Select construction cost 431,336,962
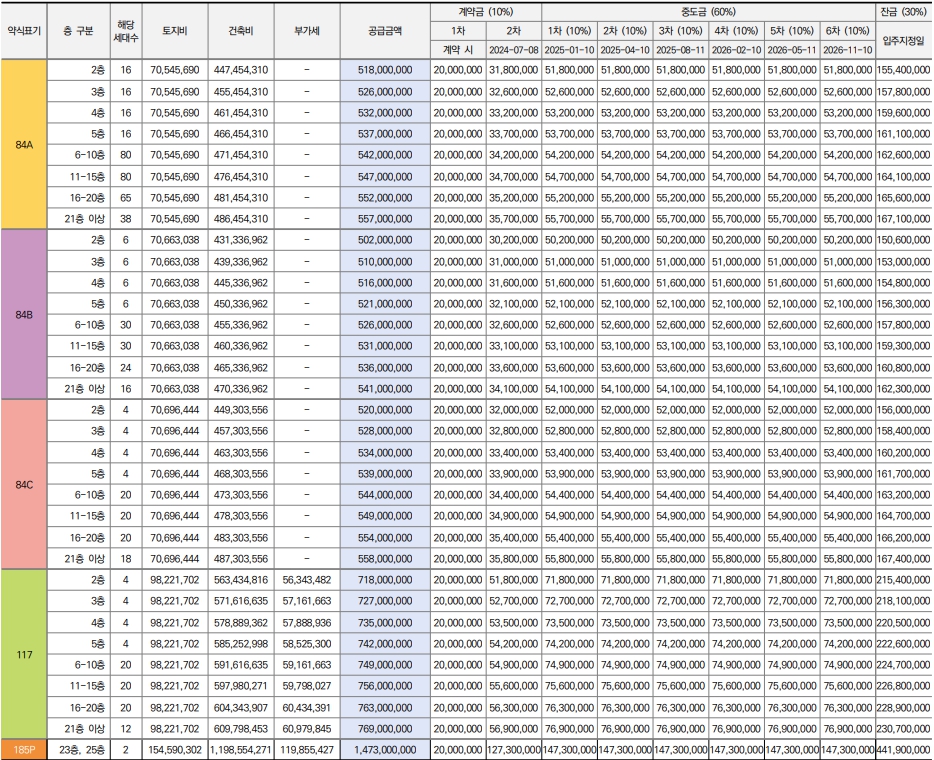934x760 pixels. click(241, 240)
